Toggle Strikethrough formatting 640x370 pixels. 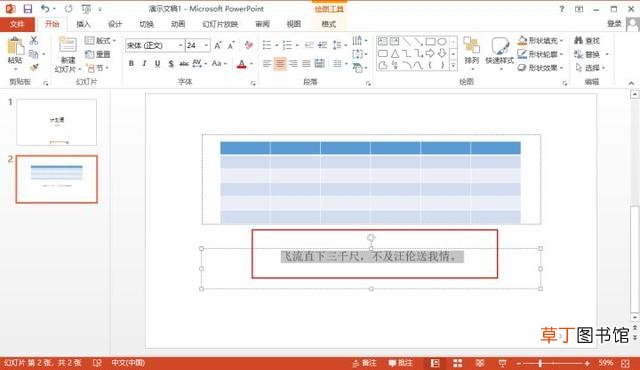184,64
